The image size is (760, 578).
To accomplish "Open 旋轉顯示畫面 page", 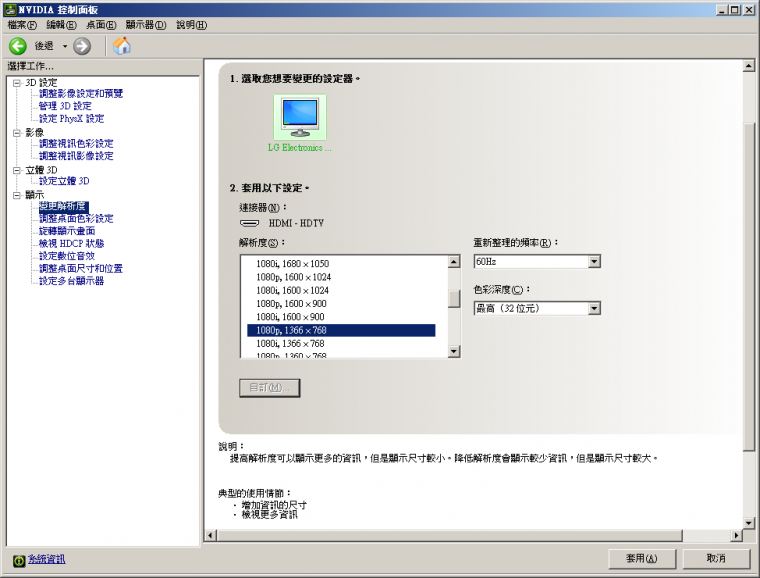I will 67,231.
